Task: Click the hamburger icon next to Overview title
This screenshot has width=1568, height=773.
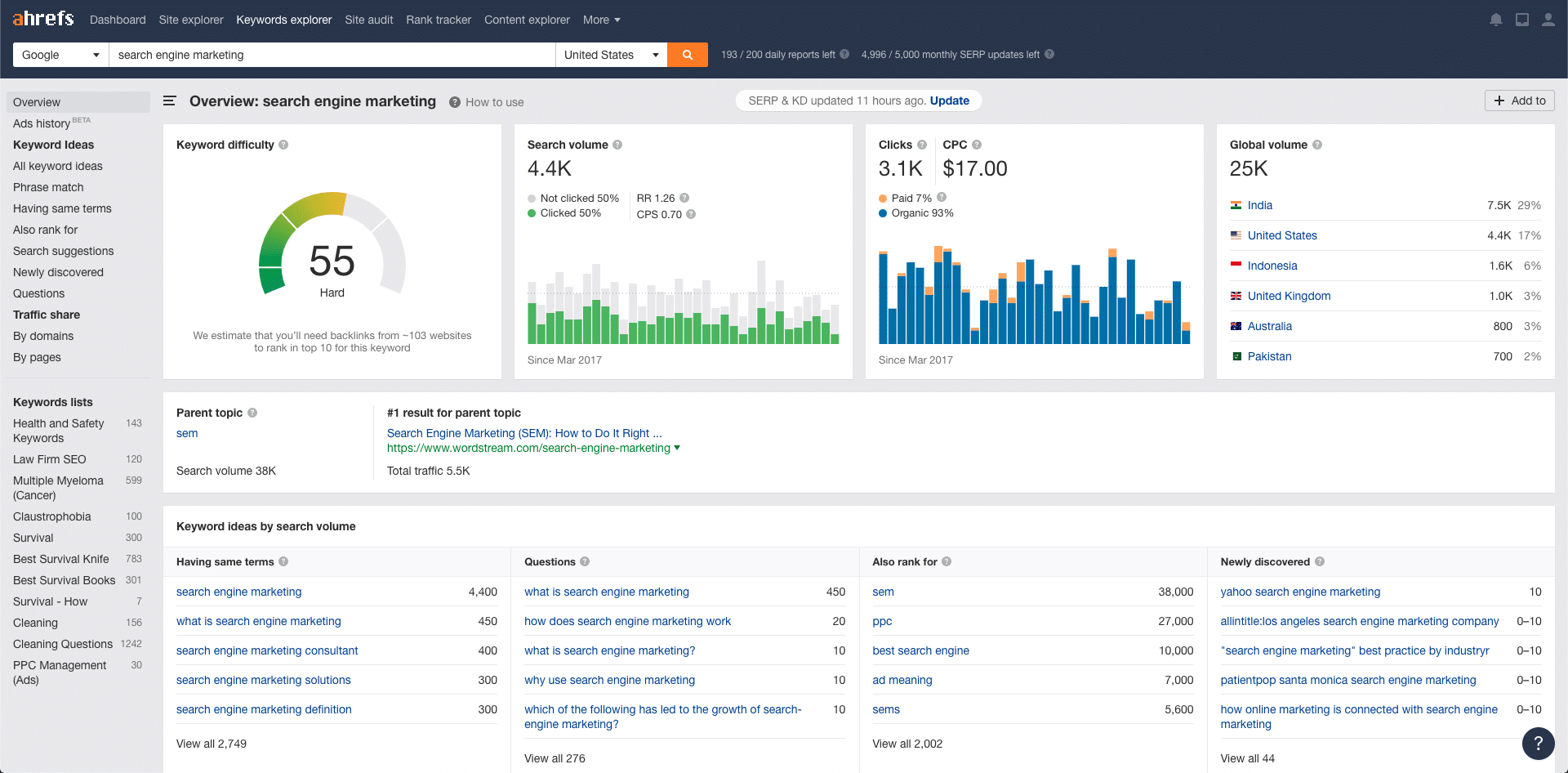Action: click(169, 101)
